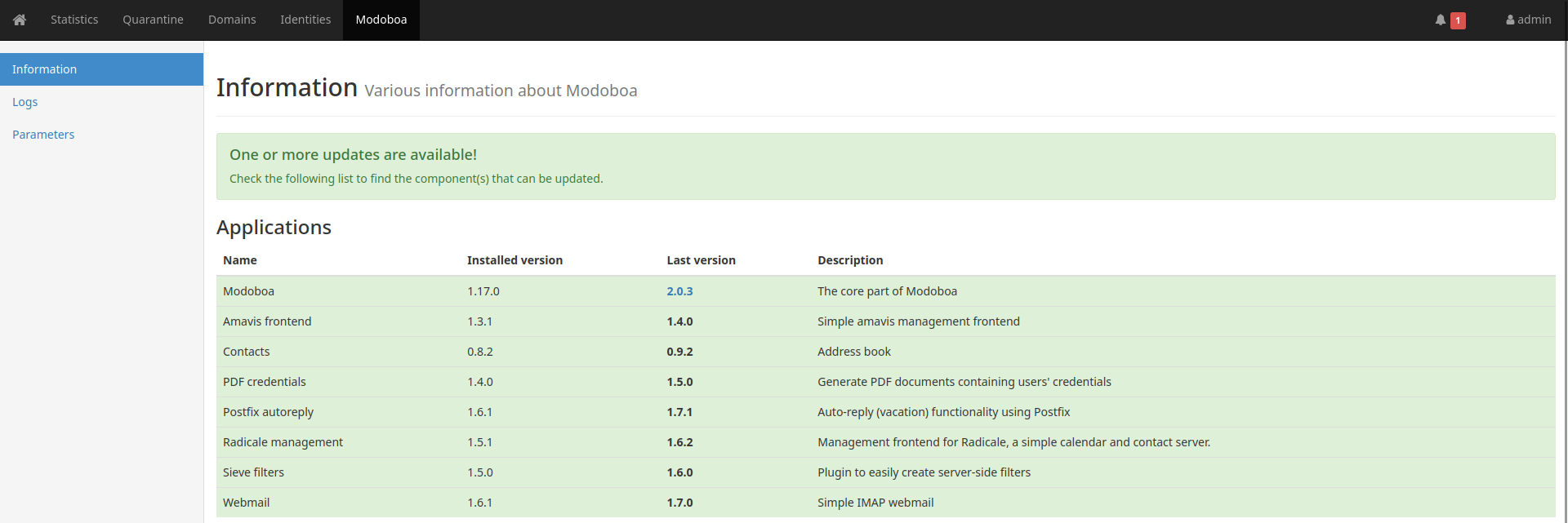Image resolution: width=1568 pixels, height=523 pixels.
Task: Click last version 1.7.0 for Webmail
Action: click(x=679, y=503)
